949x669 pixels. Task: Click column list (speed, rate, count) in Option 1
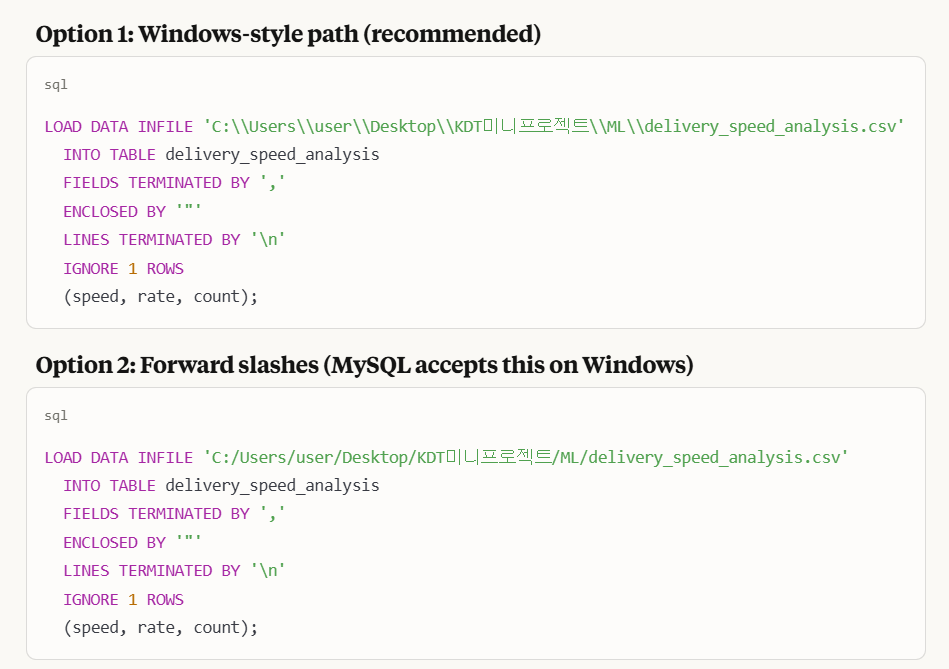[x=160, y=297]
